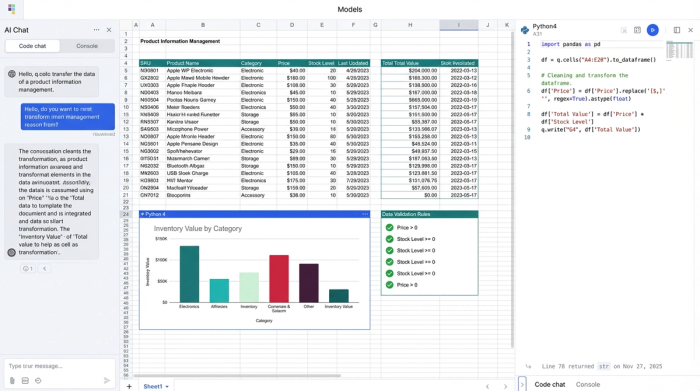This screenshot has width=700, height=391.
Task: Click the red Comenae & Salaom chart bar
Action: [279, 279]
